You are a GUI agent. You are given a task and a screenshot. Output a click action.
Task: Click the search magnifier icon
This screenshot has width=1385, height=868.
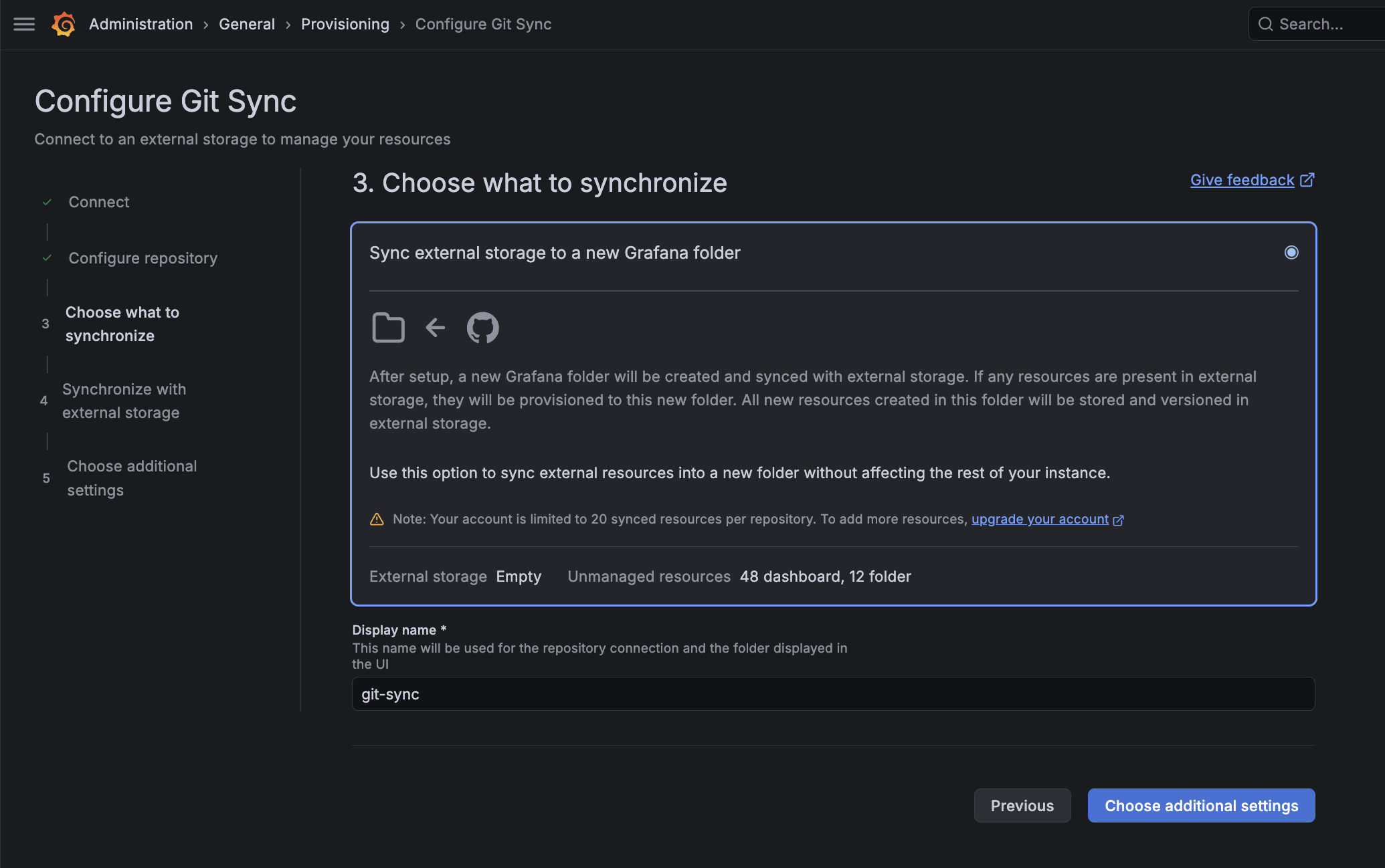[x=1265, y=24]
